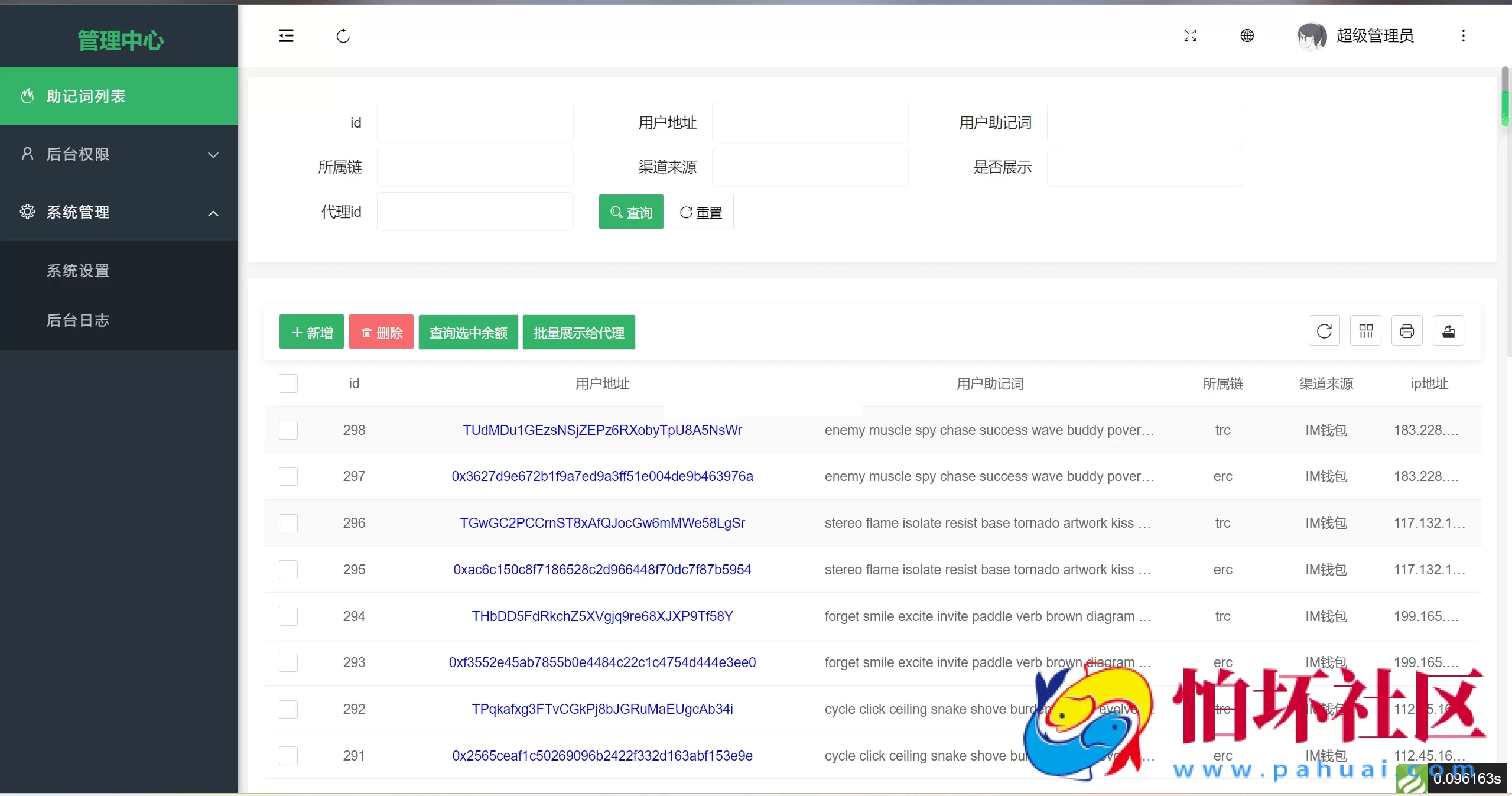Image resolution: width=1512 pixels, height=796 pixels.
Task: Toggle fullscreen mode
Action: click(1190, 35)
